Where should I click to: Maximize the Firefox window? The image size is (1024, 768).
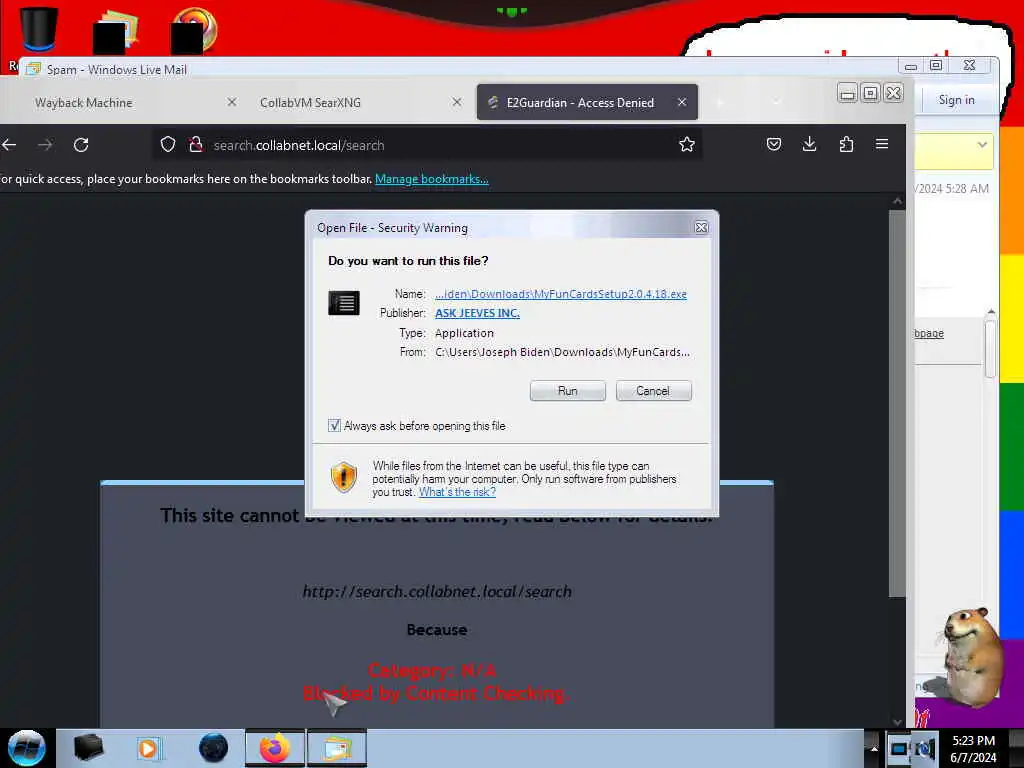point(870,93)
